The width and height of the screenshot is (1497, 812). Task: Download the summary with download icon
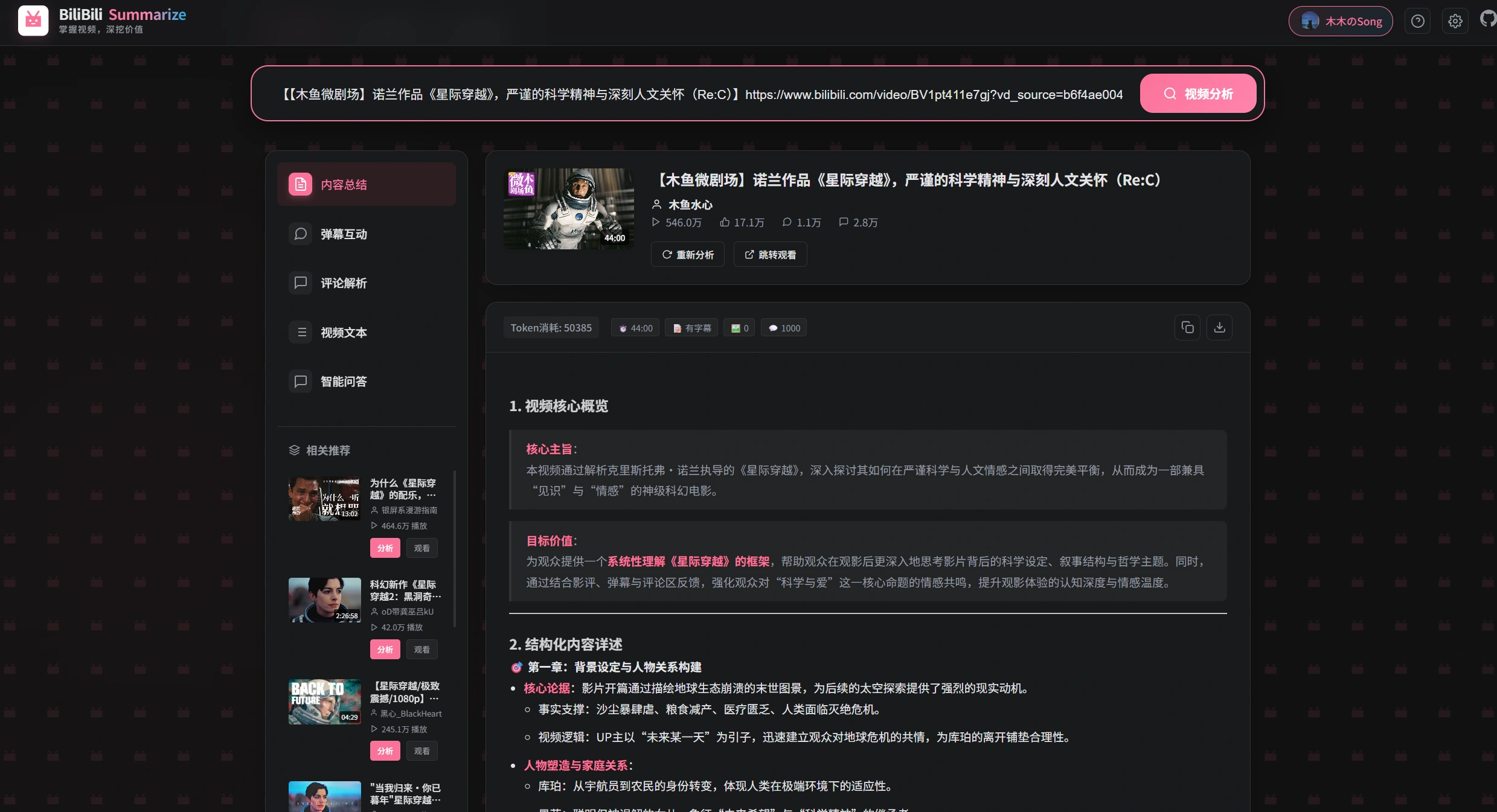1219,327
